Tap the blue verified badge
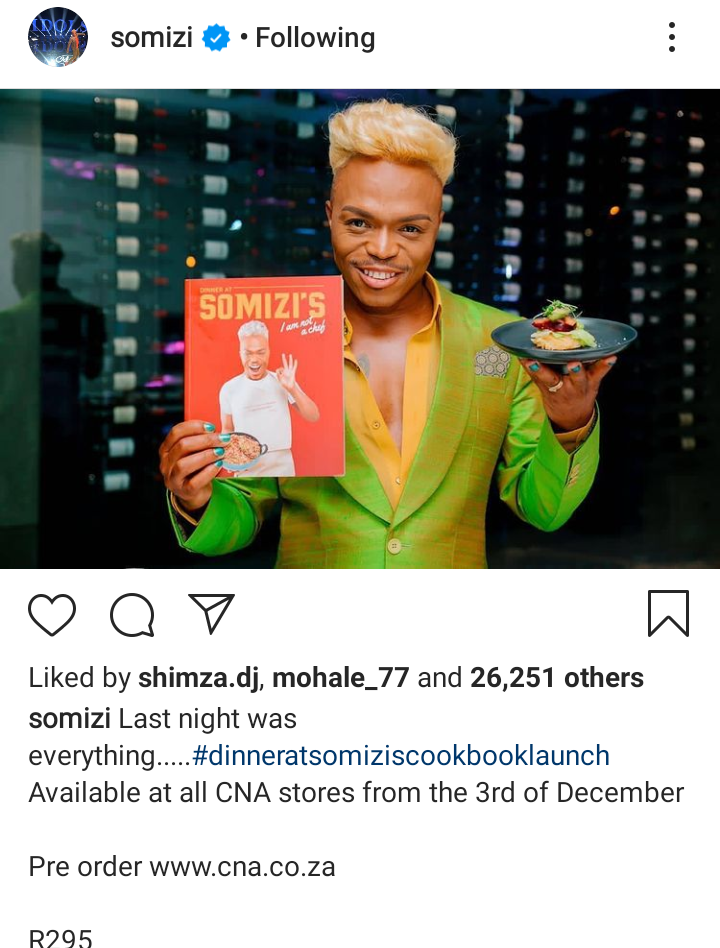Viewport: 720px width, 948px height. (216, 37)
